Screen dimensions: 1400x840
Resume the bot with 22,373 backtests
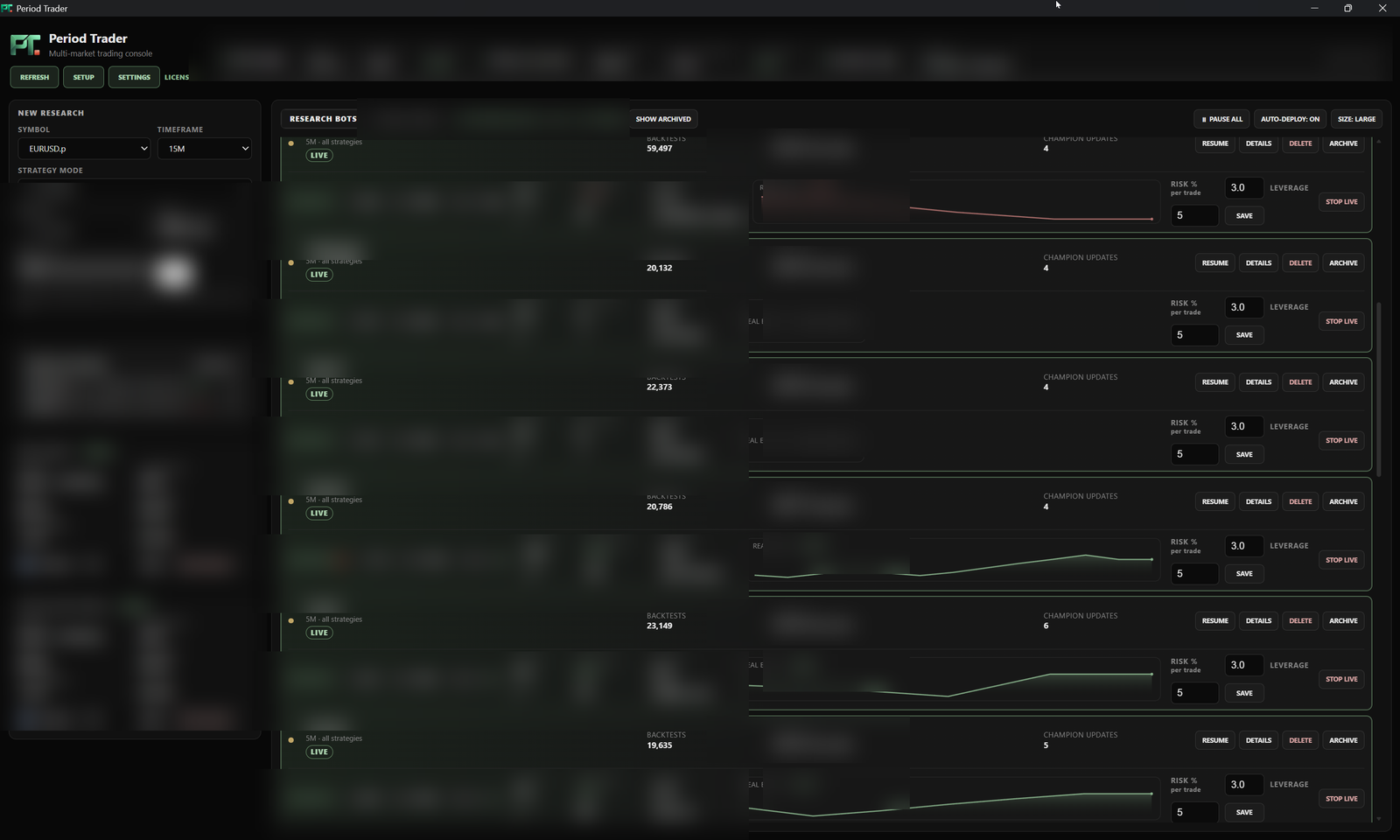tap(1214, 382)
